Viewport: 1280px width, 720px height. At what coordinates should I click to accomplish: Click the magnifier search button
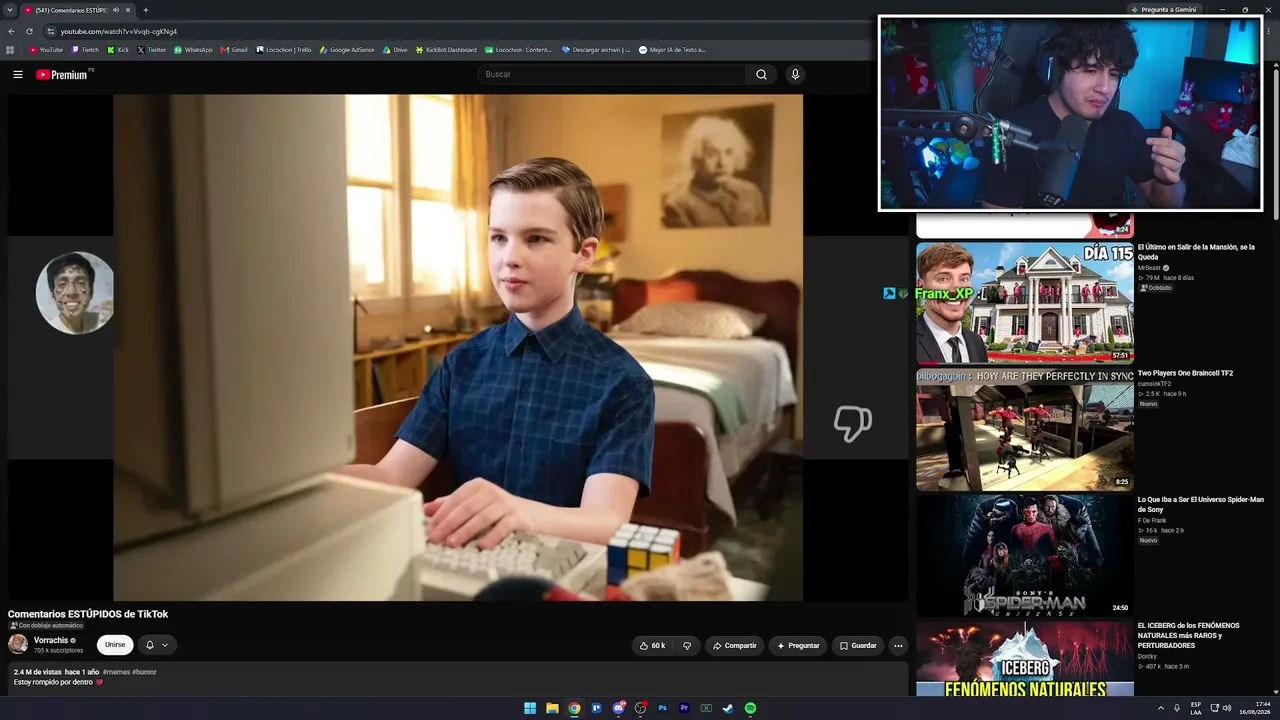(x=761, y=74)
